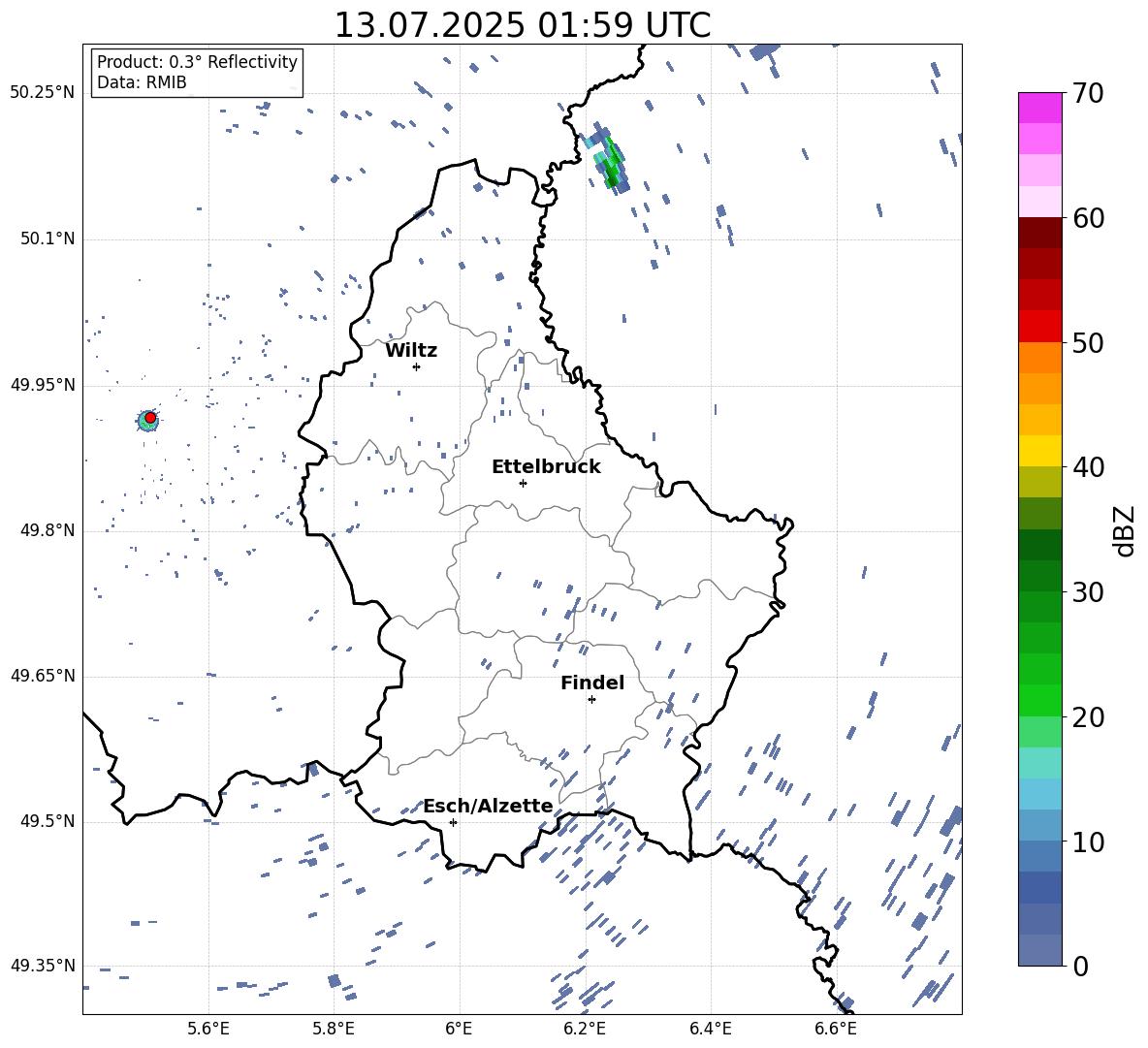Click the yellow 40 dBZ colorbar segment
The image size is (1148, 1048).
pyautogui.click(x=1039, y=451)
